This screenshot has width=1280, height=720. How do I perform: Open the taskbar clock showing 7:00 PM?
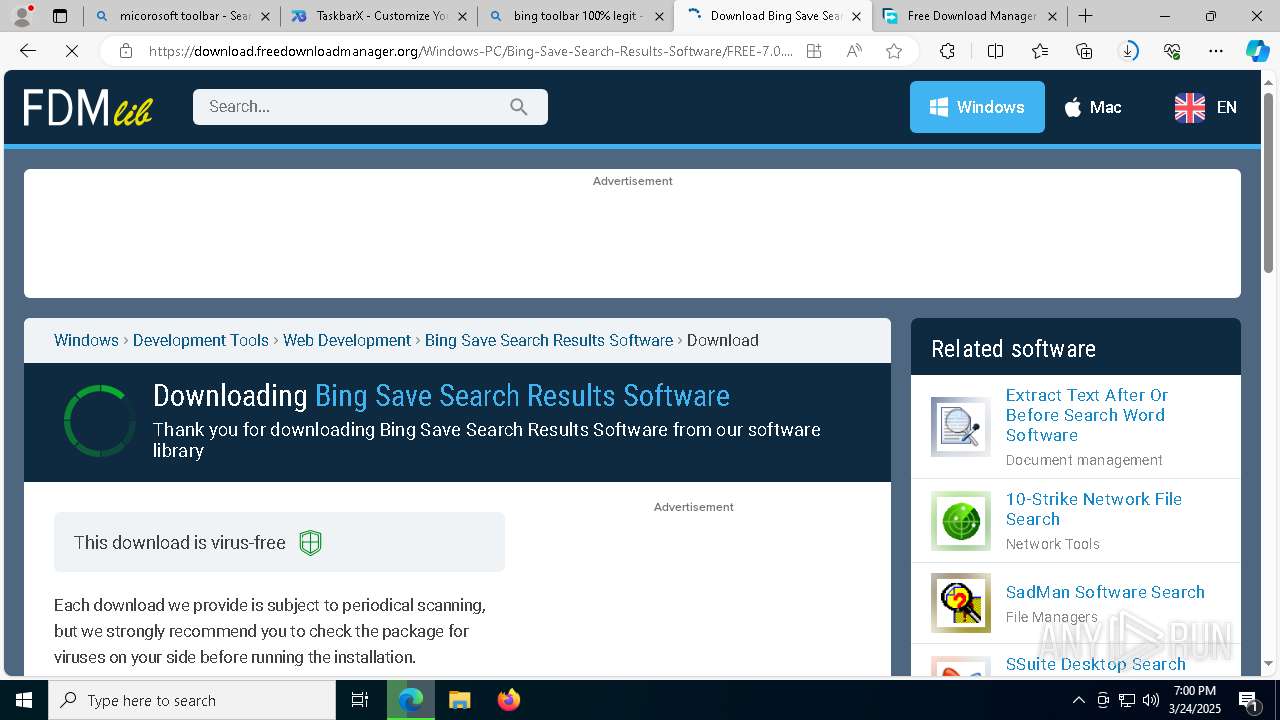(x=1197, y=700)
